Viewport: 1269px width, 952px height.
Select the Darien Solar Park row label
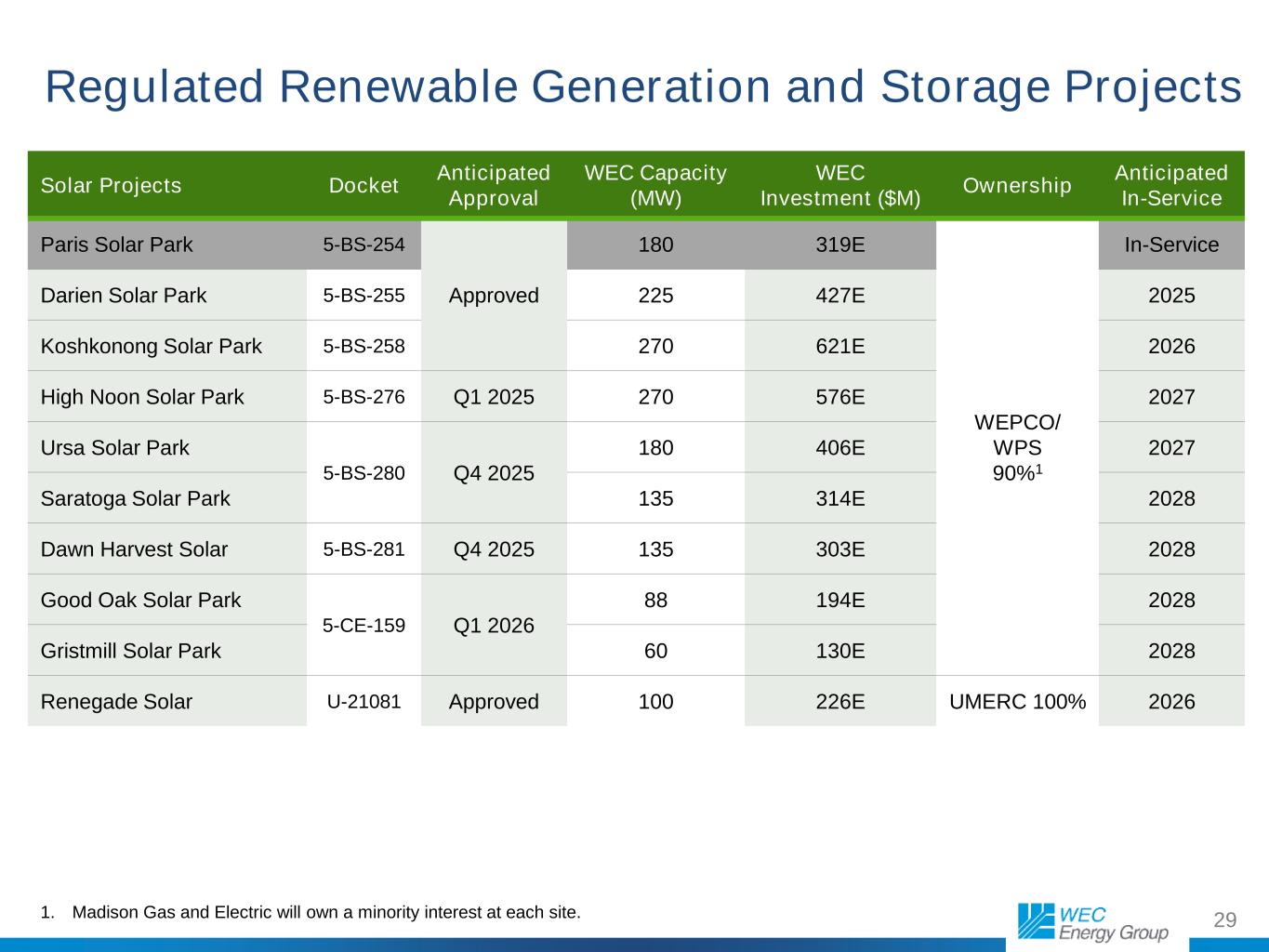[124, 296]
